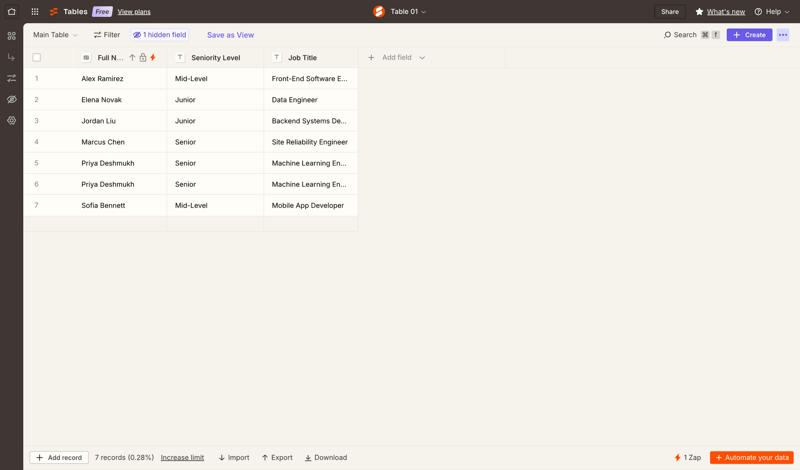The image size is (800, 470).
Task: Open the What's new link
Action: (726, 11)
